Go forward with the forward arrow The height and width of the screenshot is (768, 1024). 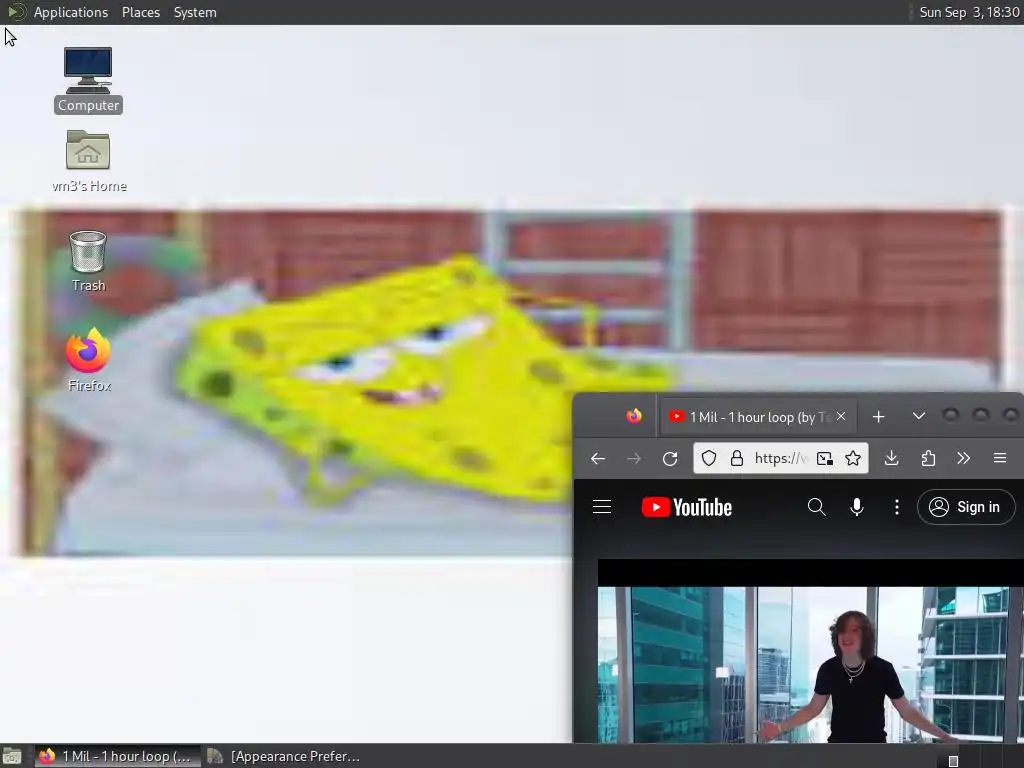(633, 458)
